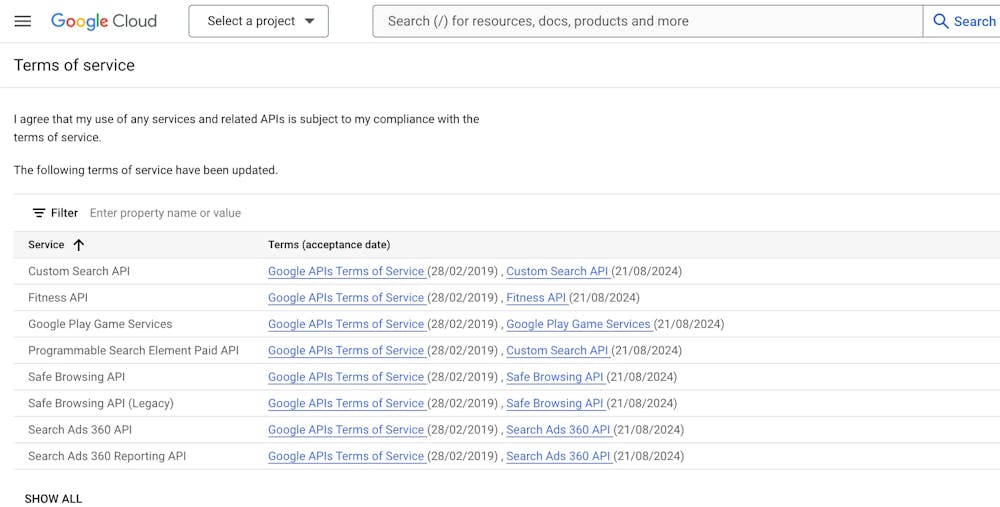1000x507 pixels.
Task: Click the Terms of service page heading
Action: tap(74, 65)
